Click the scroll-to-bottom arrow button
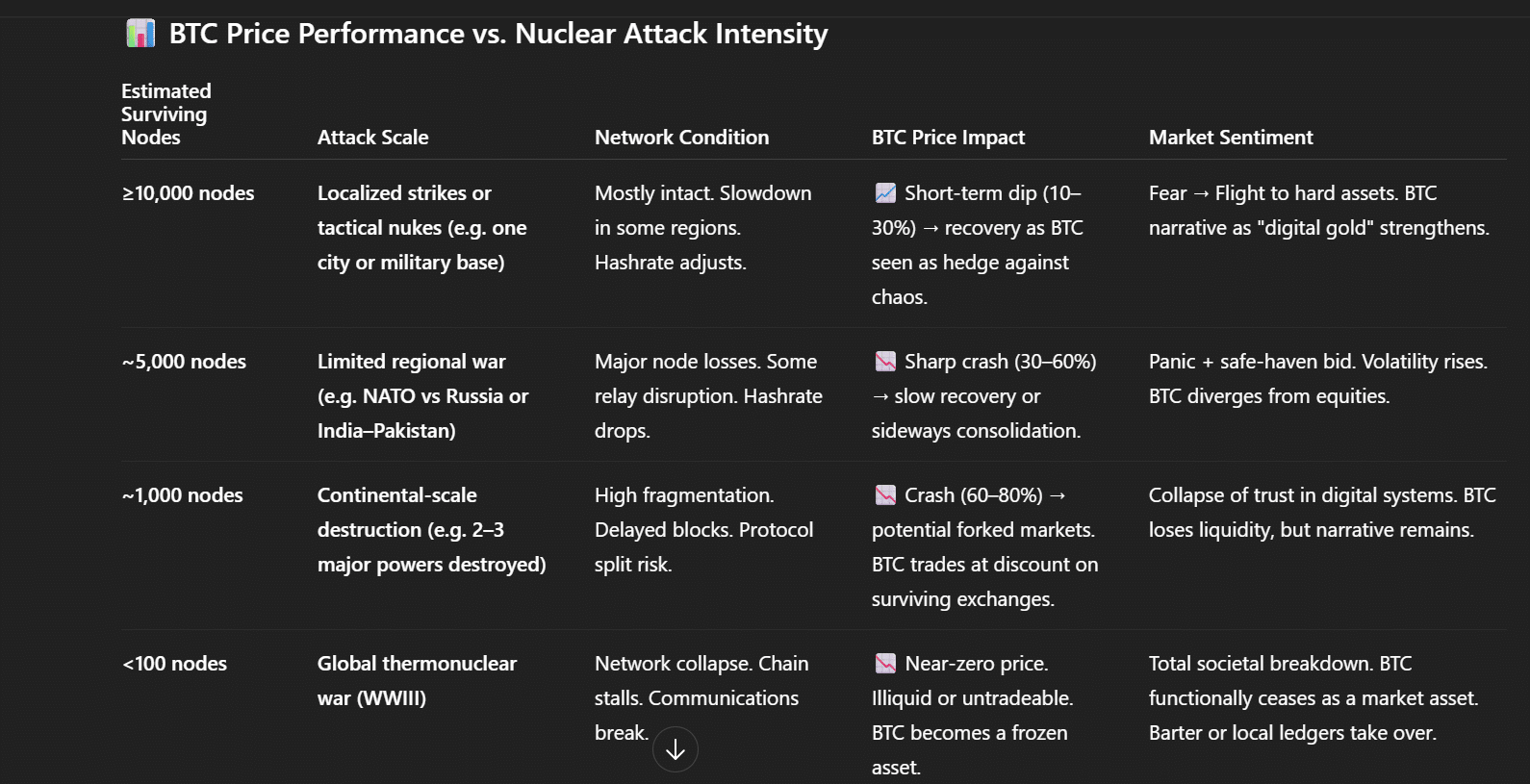This screenshot has width=1530, height=784. point(676,749)
